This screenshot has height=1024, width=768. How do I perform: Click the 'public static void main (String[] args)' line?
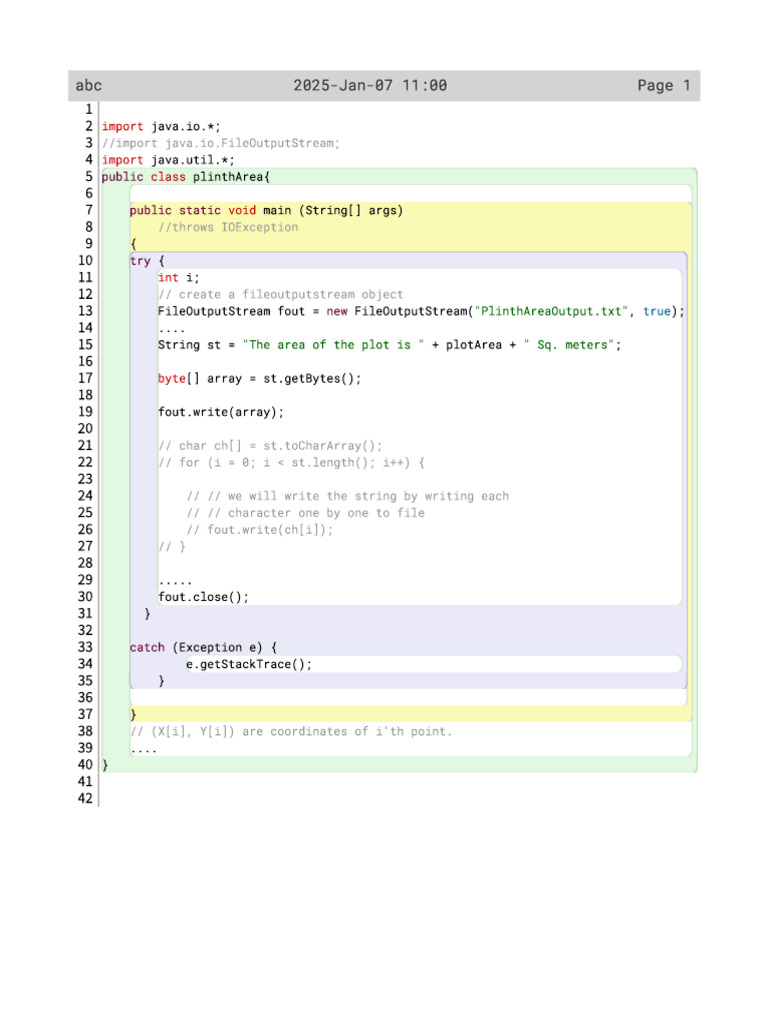(x=266, y=210)
